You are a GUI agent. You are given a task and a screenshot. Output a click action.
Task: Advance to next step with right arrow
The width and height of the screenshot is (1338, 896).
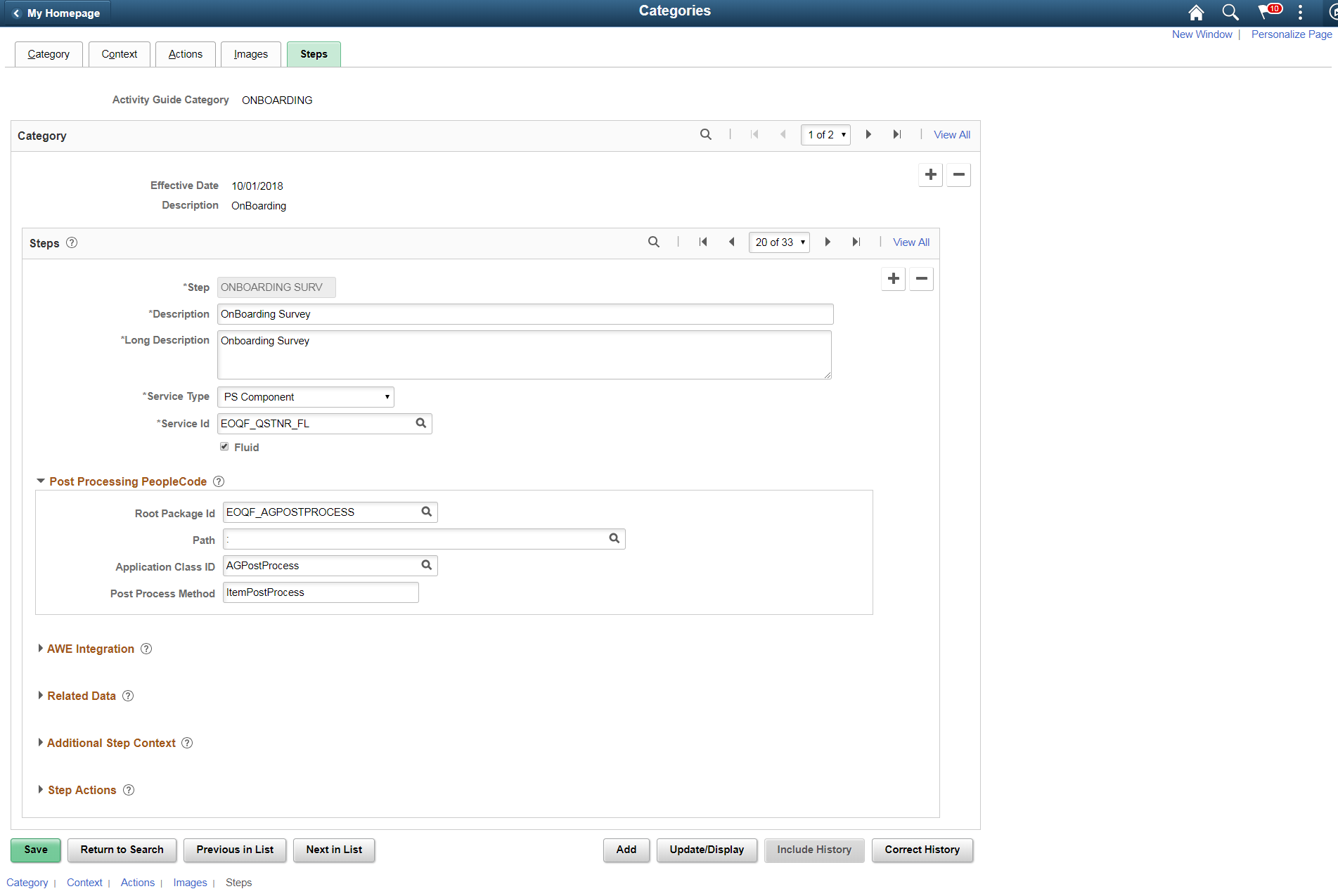pos(828,242)
